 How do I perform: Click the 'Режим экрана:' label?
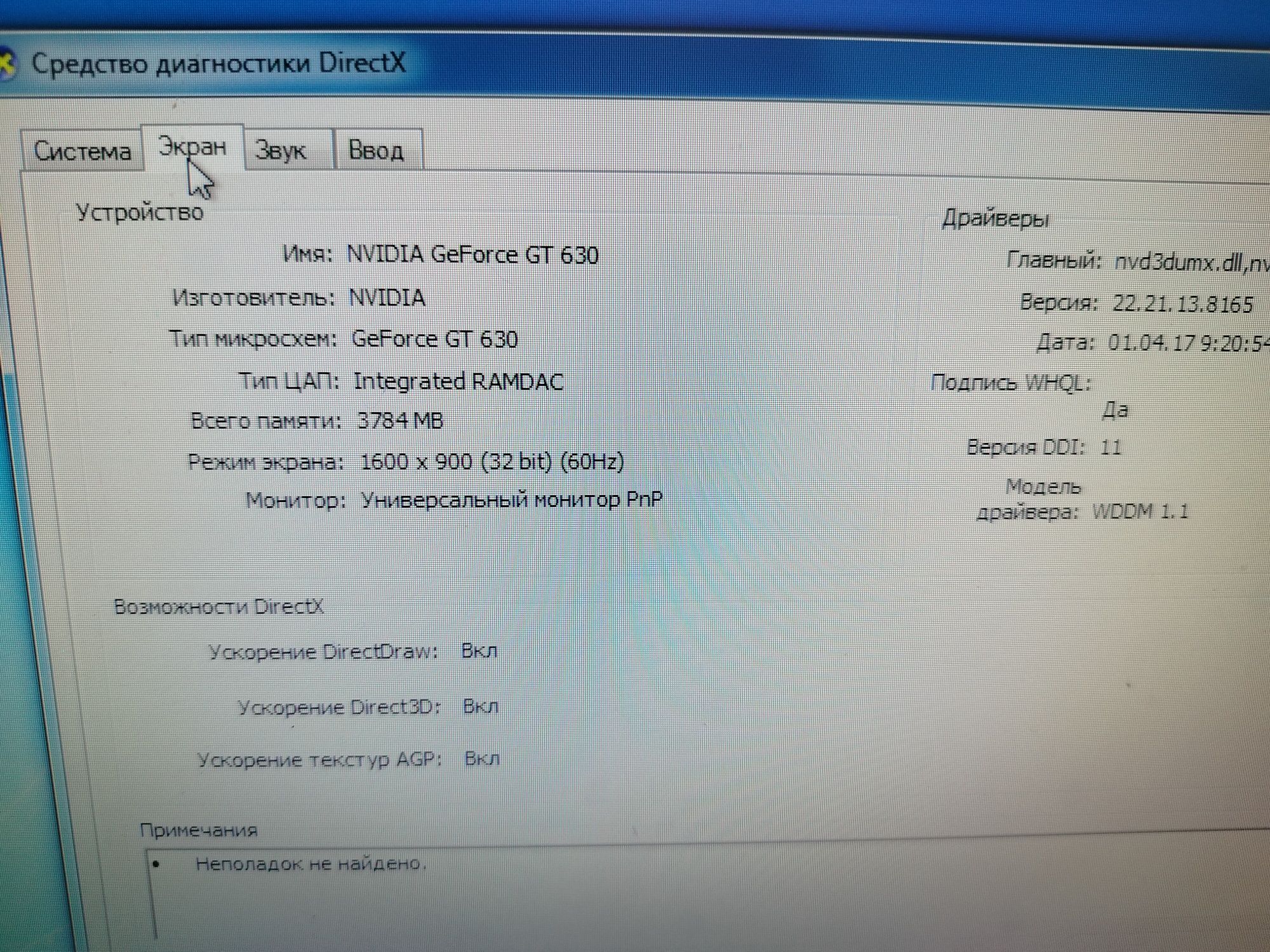point(265,461)
